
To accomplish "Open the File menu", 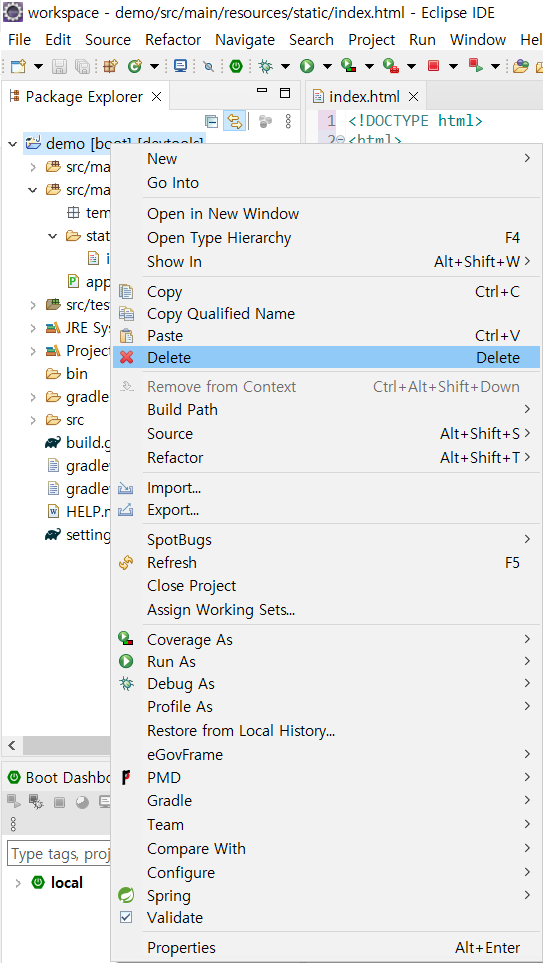I will [20, 40].
